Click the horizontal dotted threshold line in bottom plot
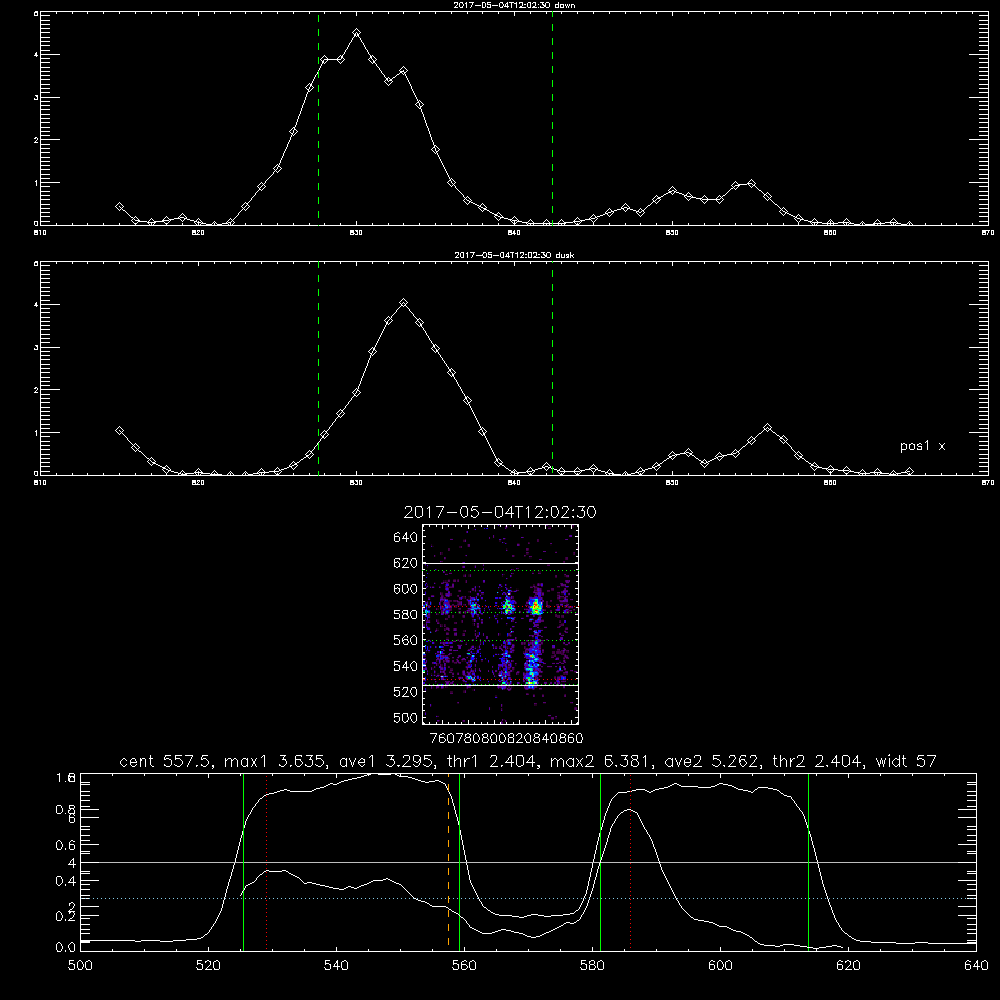The height and width of the screenshot is (1000, 1000). 528,898
